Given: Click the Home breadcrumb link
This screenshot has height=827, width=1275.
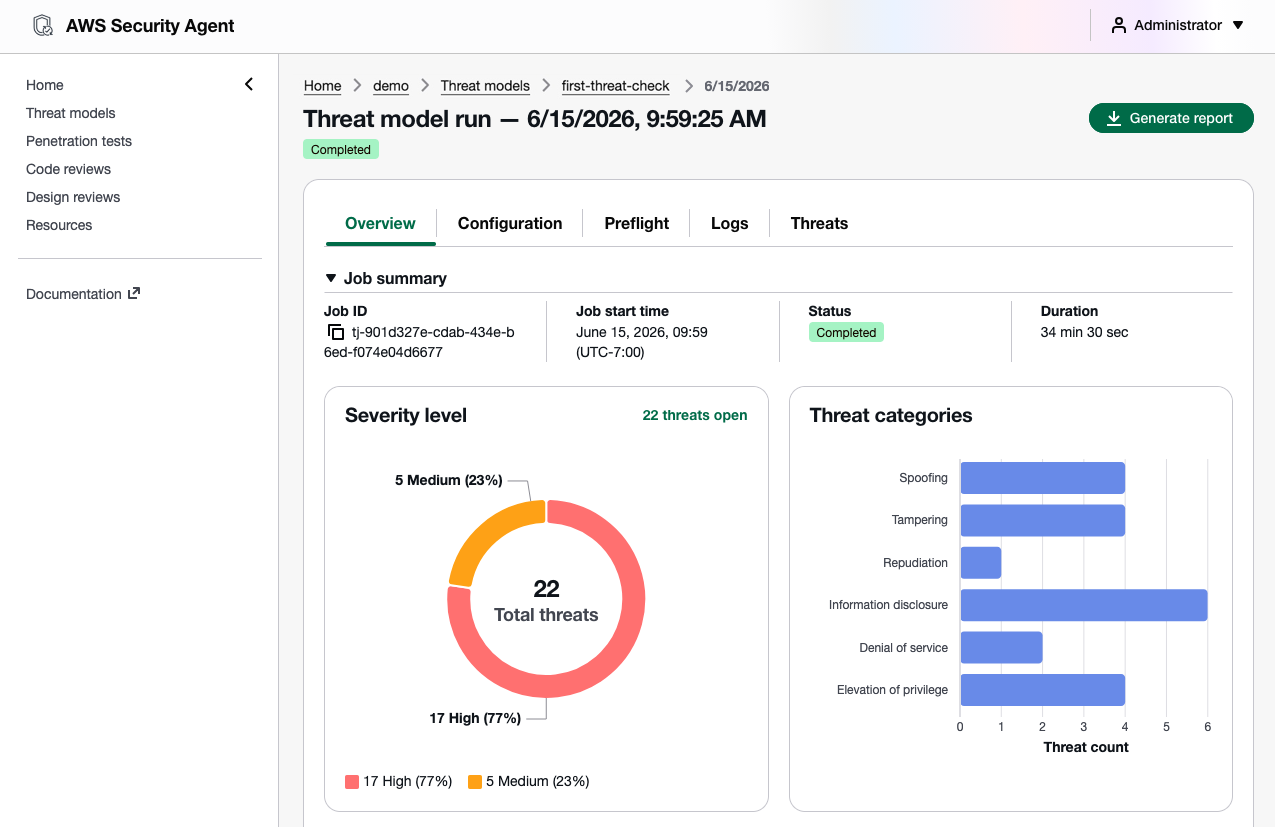Looking at the screenshot, I should click(x=323, y=86).
